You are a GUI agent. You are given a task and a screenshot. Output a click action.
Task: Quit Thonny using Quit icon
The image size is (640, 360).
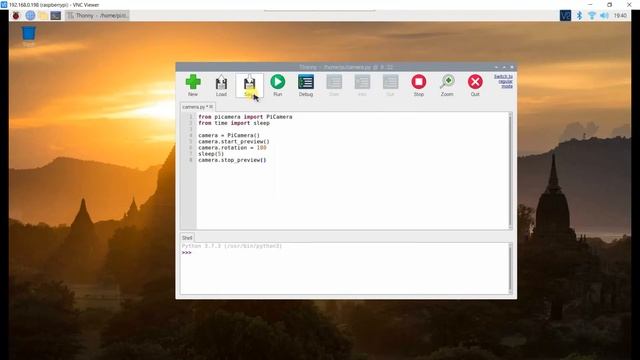coord(475,85)
